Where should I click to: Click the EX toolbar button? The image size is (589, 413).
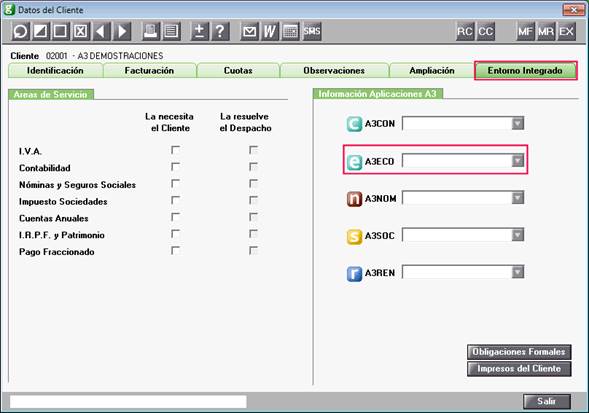[x=566, y=31]
